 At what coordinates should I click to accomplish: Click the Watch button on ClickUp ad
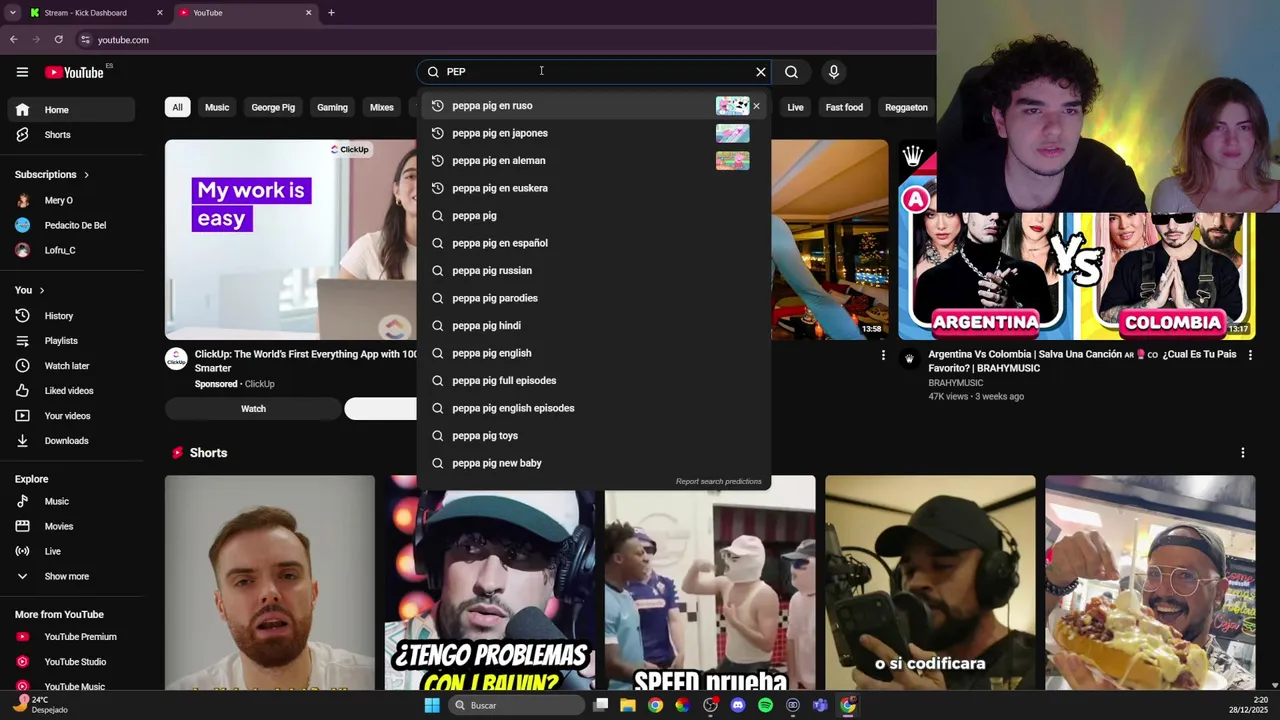point(253,409)
